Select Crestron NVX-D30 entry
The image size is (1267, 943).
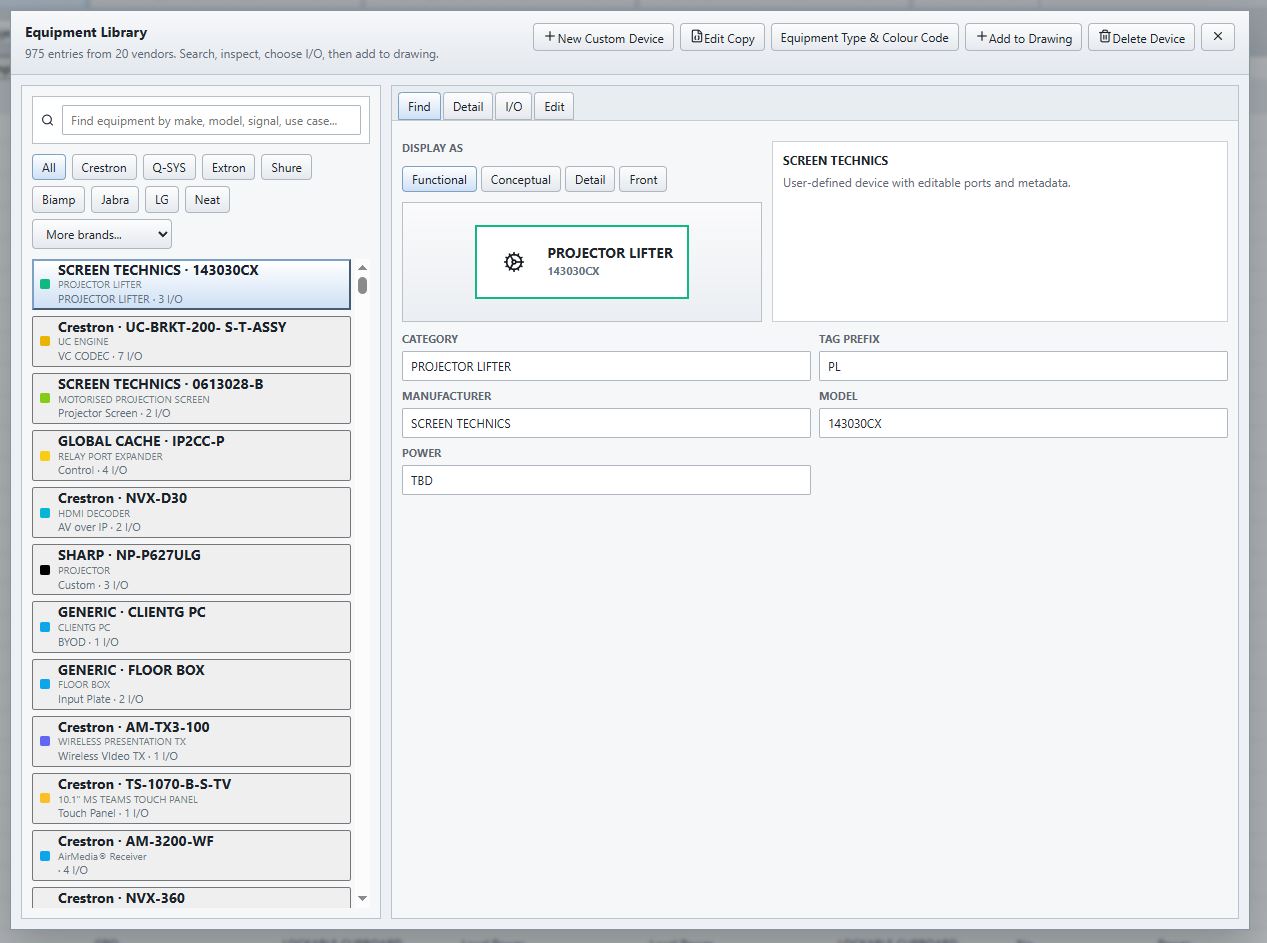click(191, 512)
